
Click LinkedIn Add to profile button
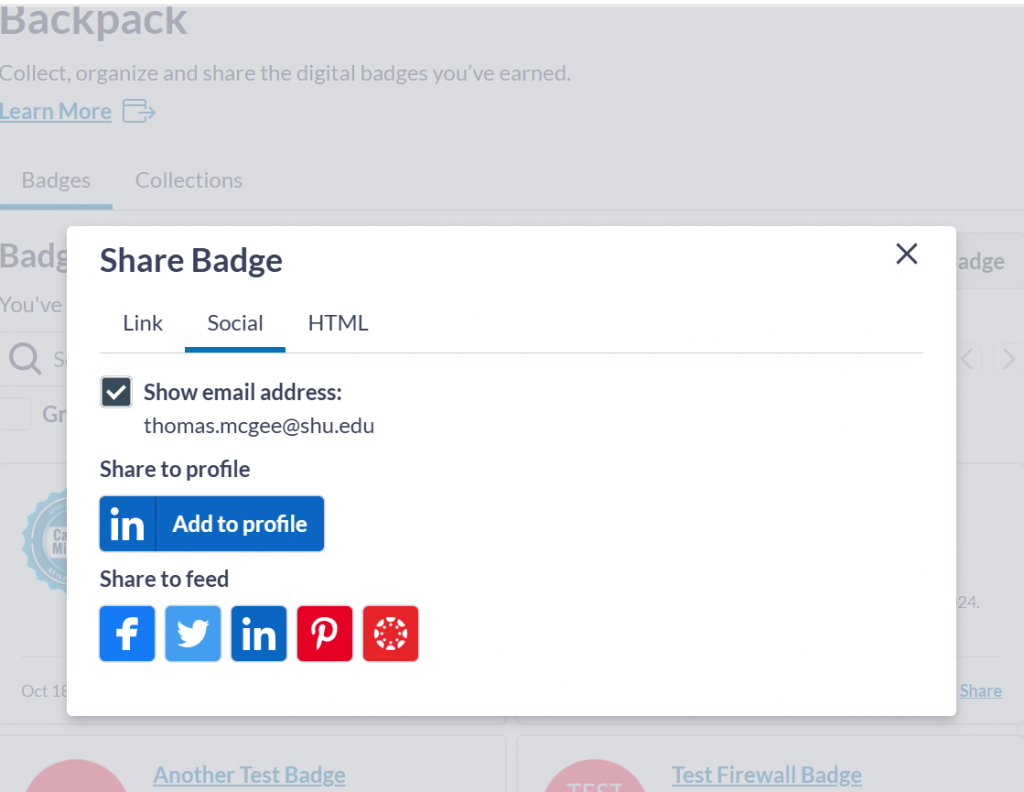[212, 524]
